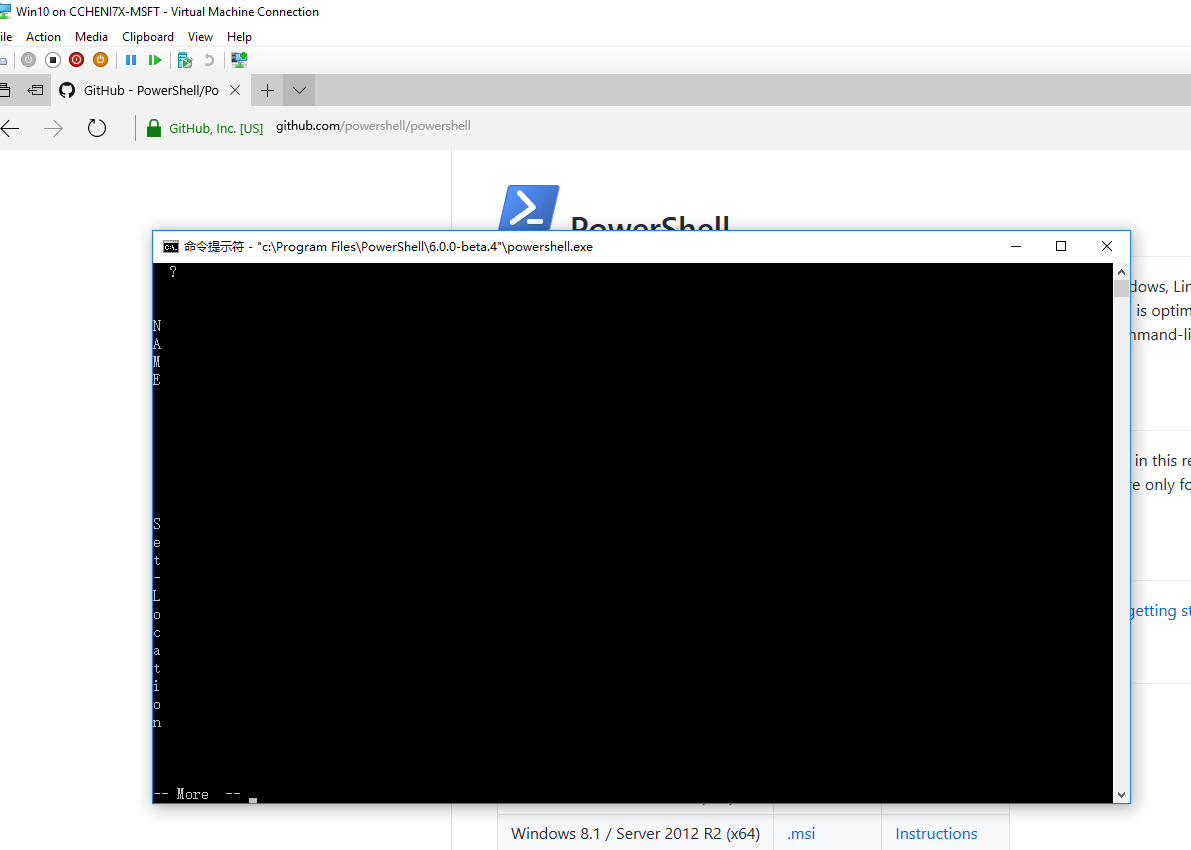Go forward in the browser

pos(53,128)
